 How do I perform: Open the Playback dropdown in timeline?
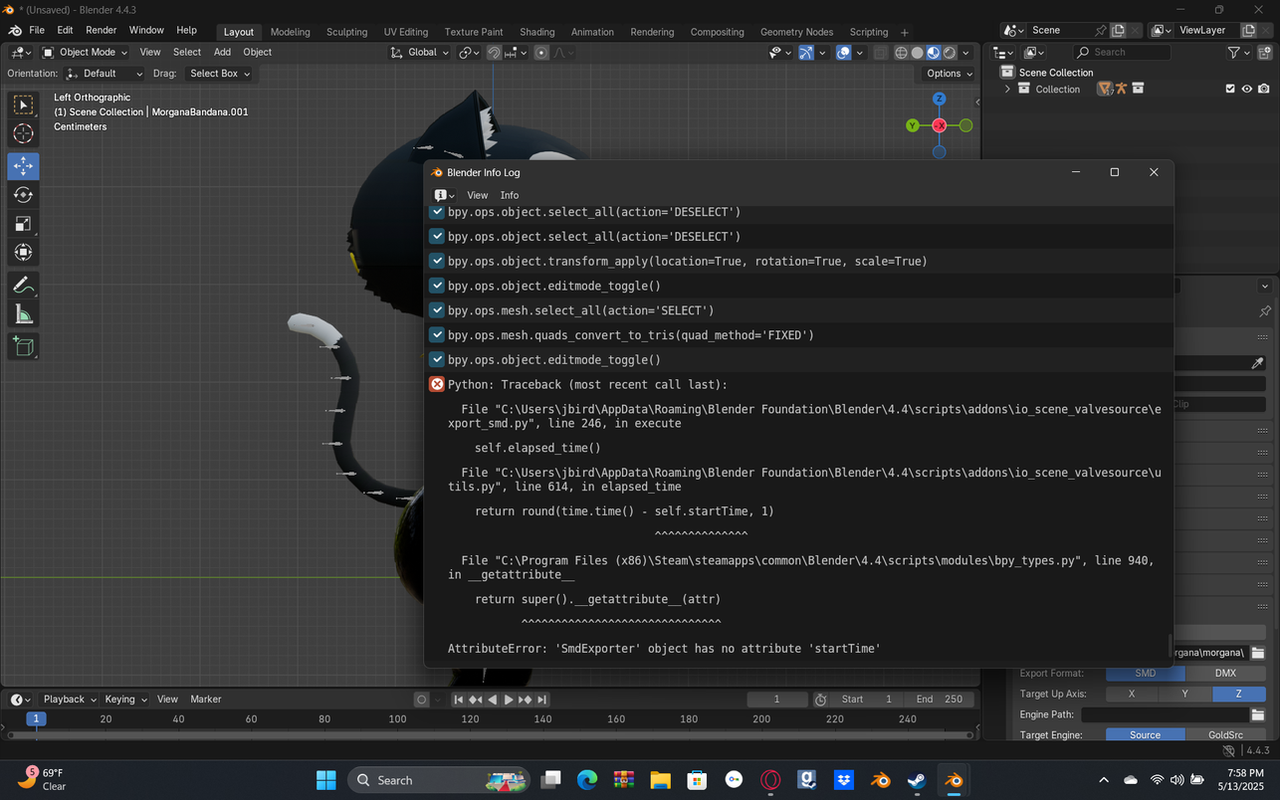click(69, 699)
